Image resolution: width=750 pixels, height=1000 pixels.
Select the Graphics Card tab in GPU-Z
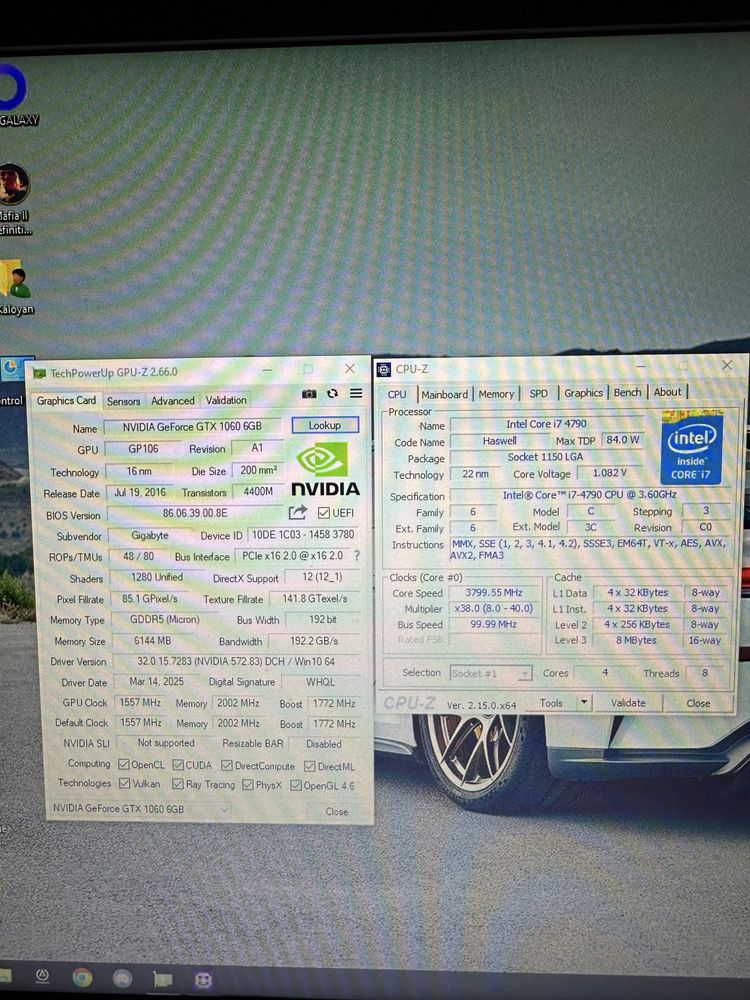(66, 401)
